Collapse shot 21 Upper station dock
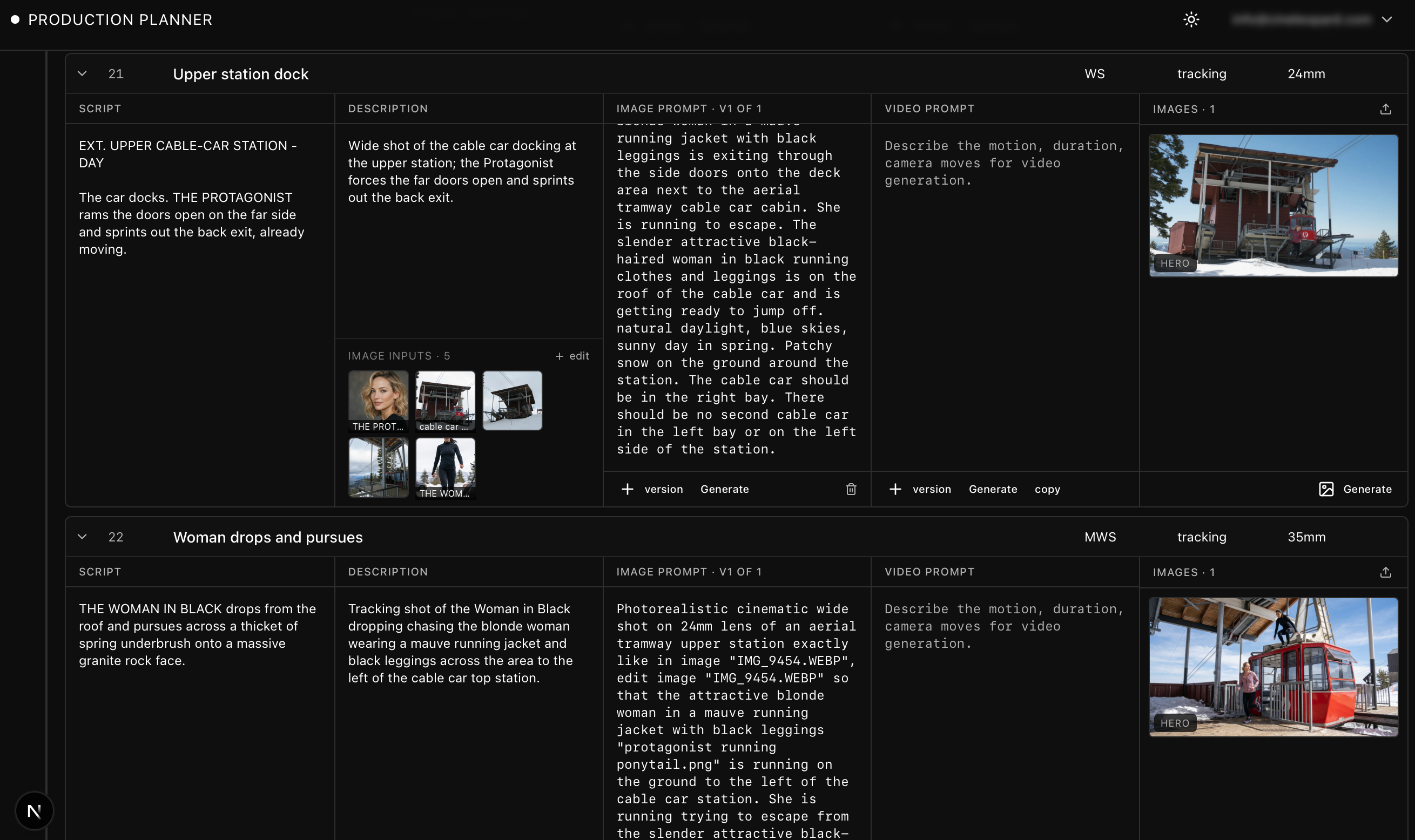Viewport: 1415px width, 840px height. [x=82, y=73]
